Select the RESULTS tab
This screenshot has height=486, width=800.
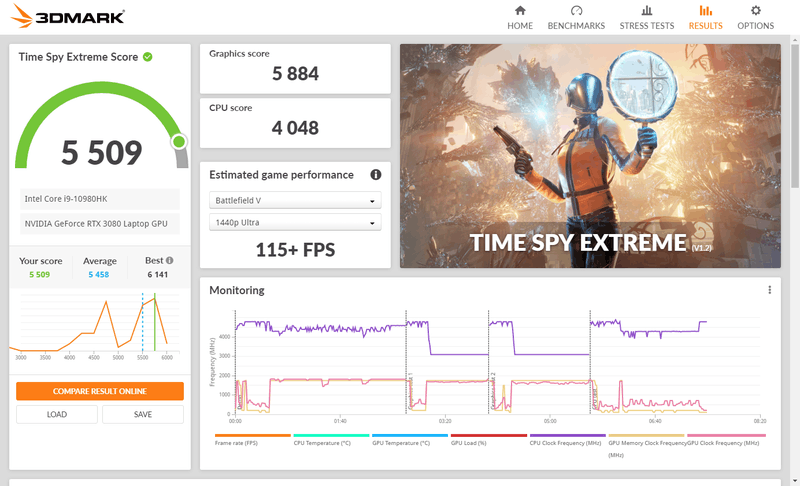point(706,18)
